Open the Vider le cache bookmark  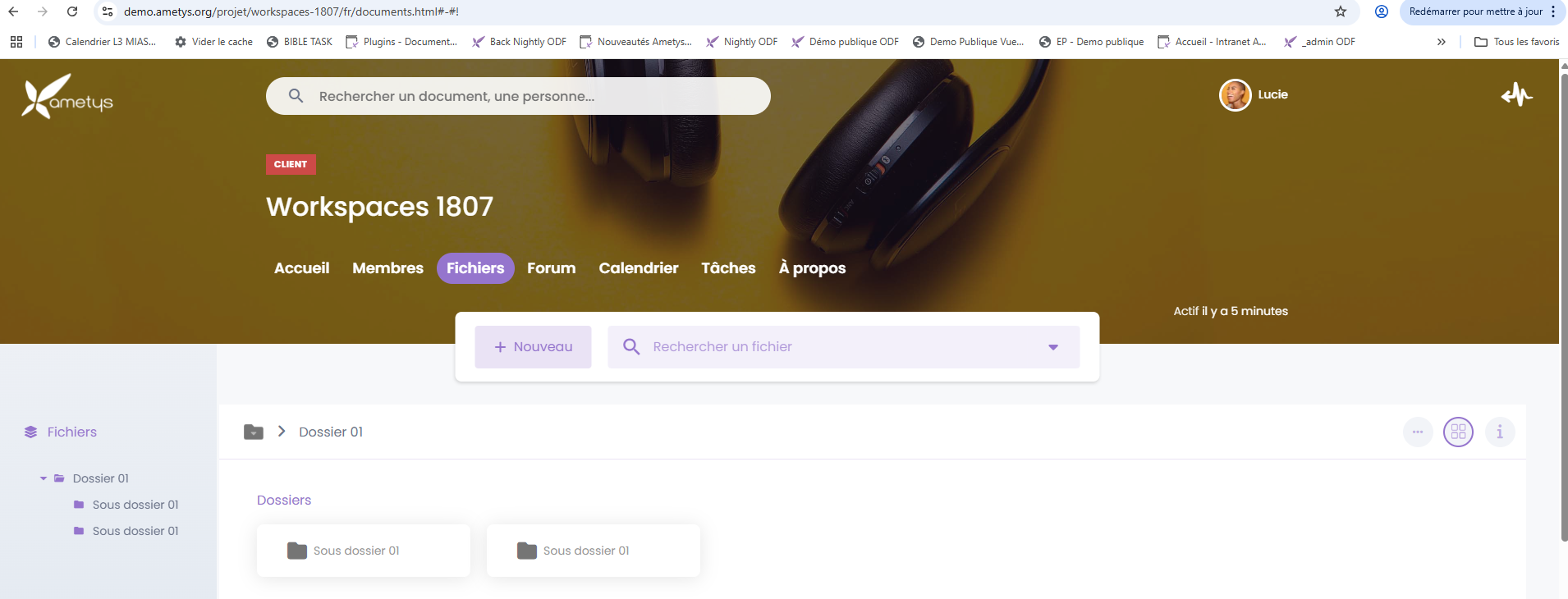[213, 42]
